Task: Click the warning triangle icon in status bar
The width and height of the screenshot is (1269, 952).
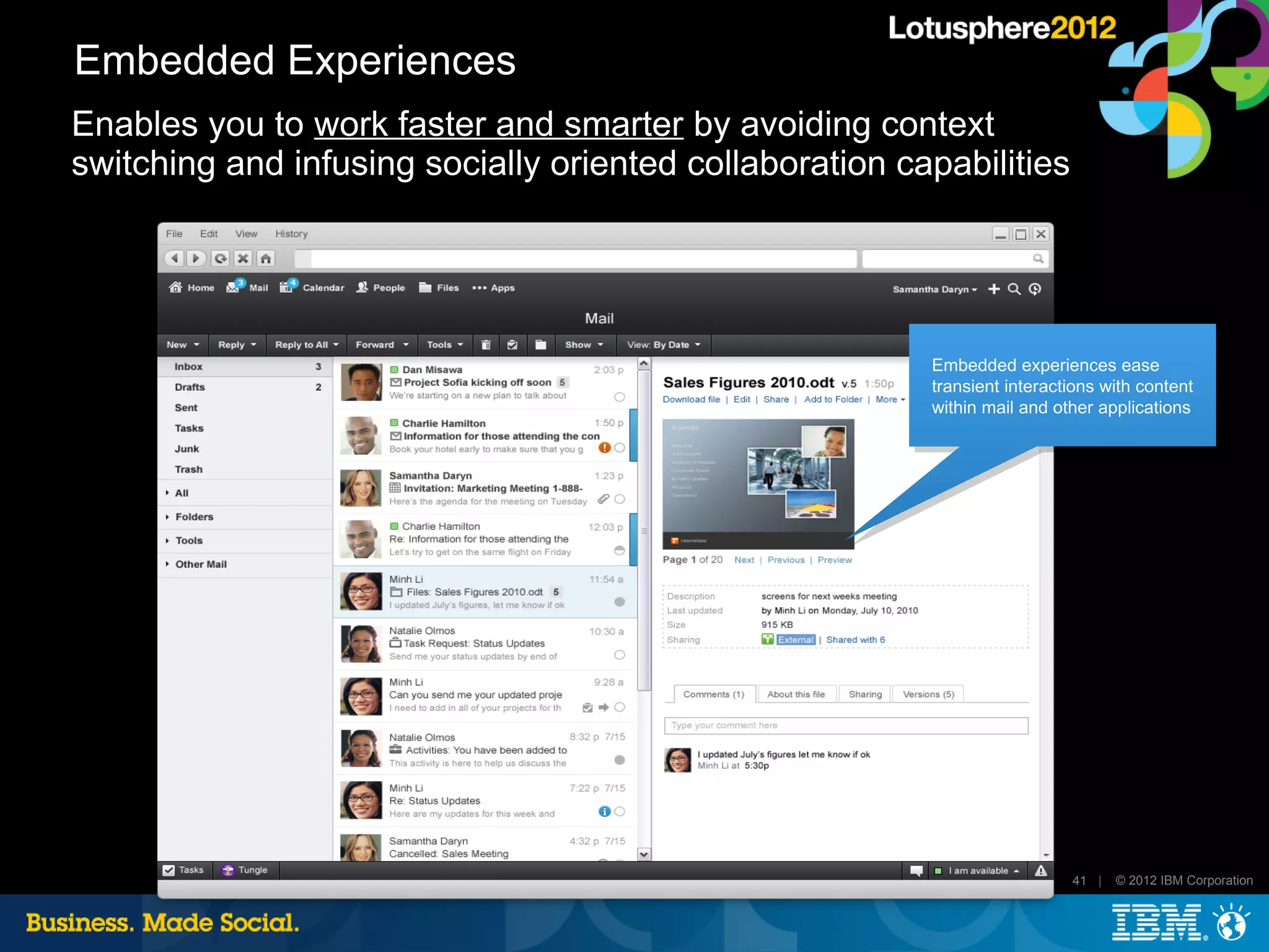Action: coord(1041,871)
